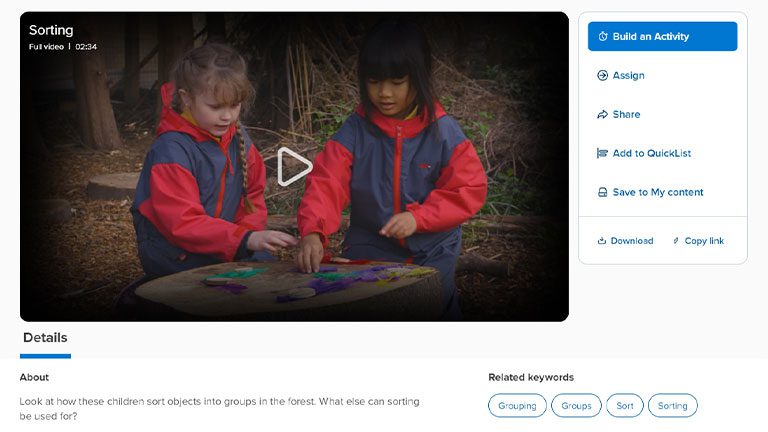The image size is (768, 432).
Task: Save to My content
Action: 650,192
